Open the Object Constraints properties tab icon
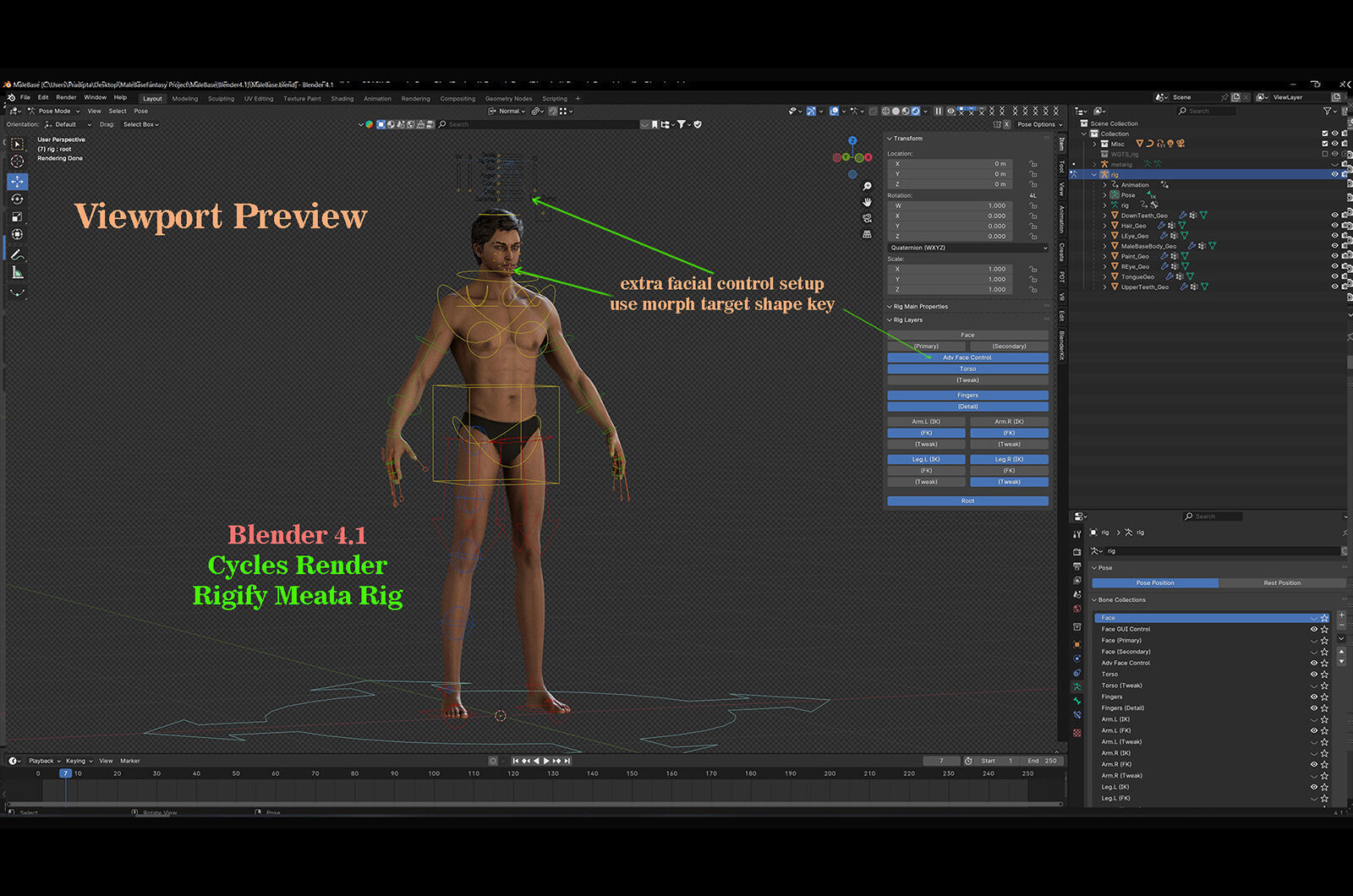Viewport: 1353px width, 896px height. coord(1076,673)
